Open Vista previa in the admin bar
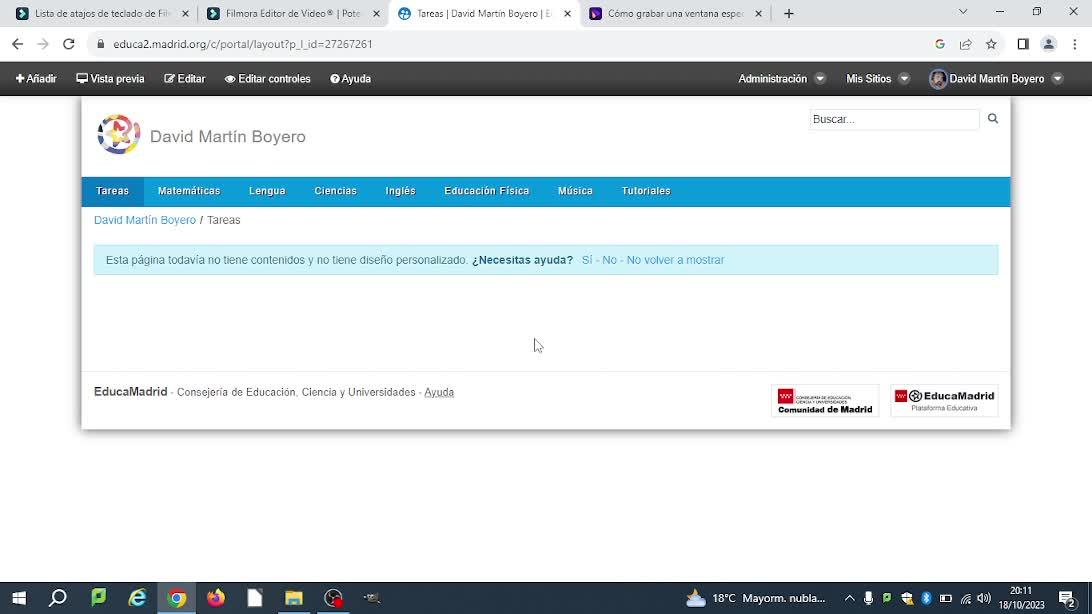This screenshot has height=614, width=1092. (110, 79)
